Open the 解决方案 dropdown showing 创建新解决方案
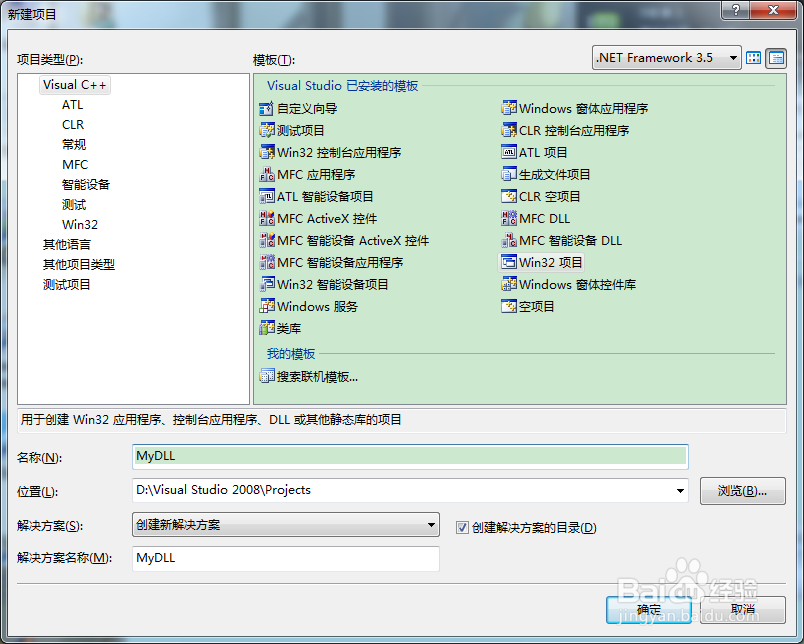804x644 pixels. [x=429, y=524]
